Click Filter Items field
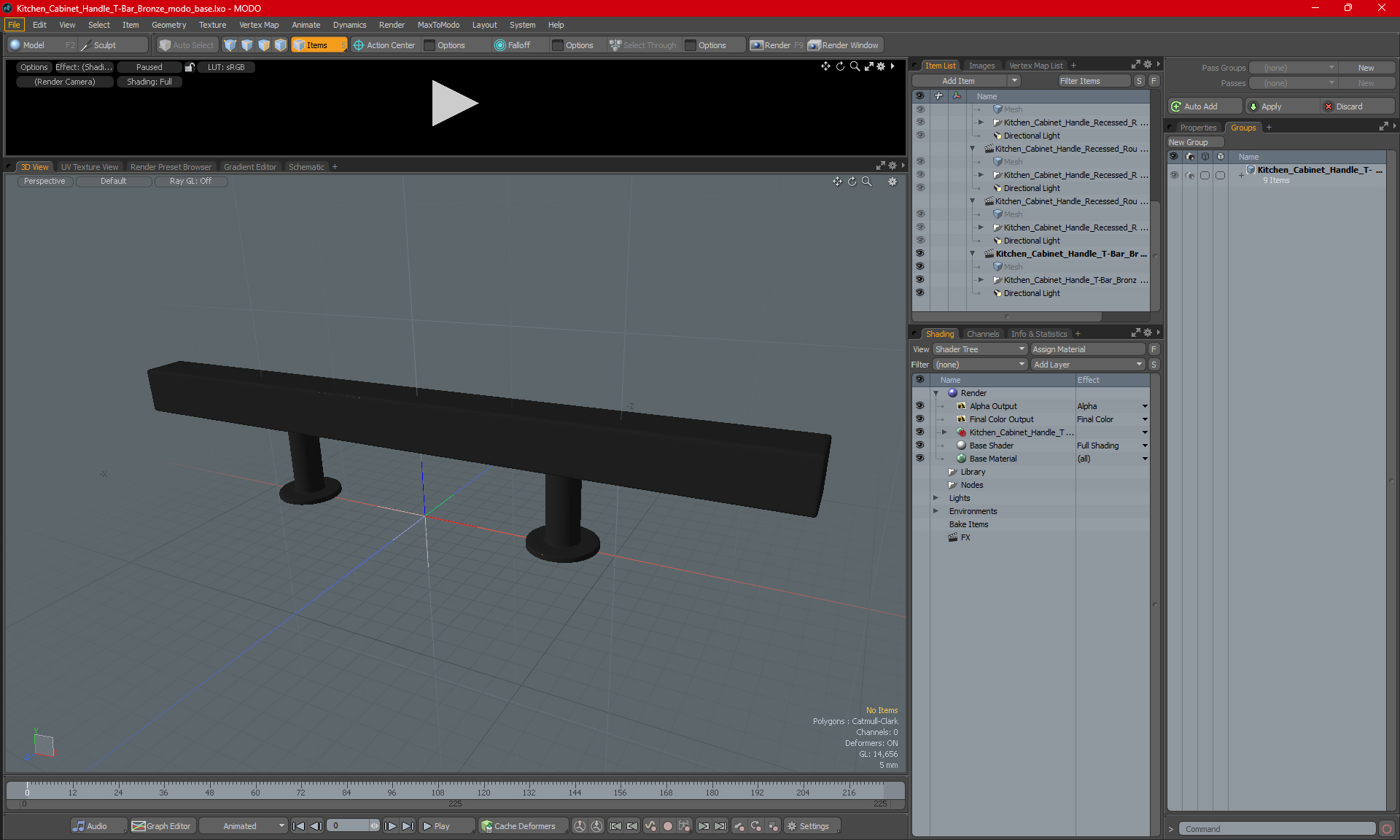The image size is (1400, 840). coord(1094,81)
